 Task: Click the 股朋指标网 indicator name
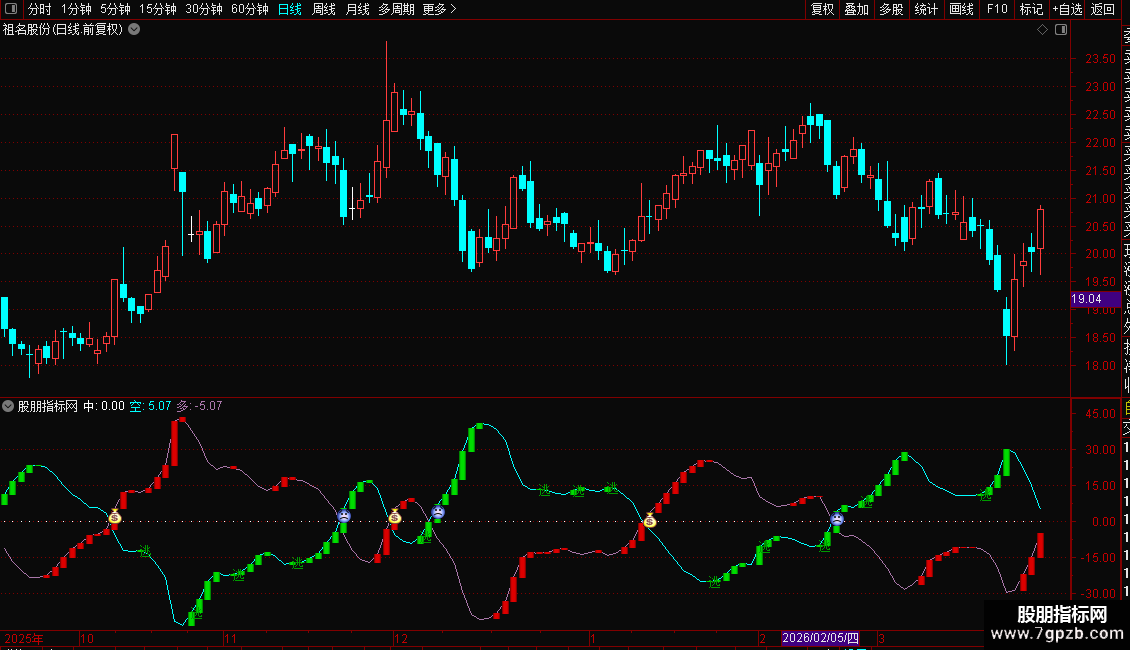(x=48, y=406)
